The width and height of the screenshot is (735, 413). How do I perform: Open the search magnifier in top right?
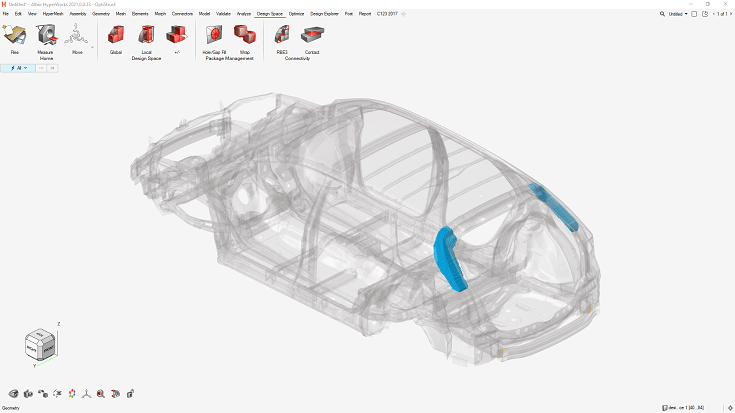[x=663, y=14]
